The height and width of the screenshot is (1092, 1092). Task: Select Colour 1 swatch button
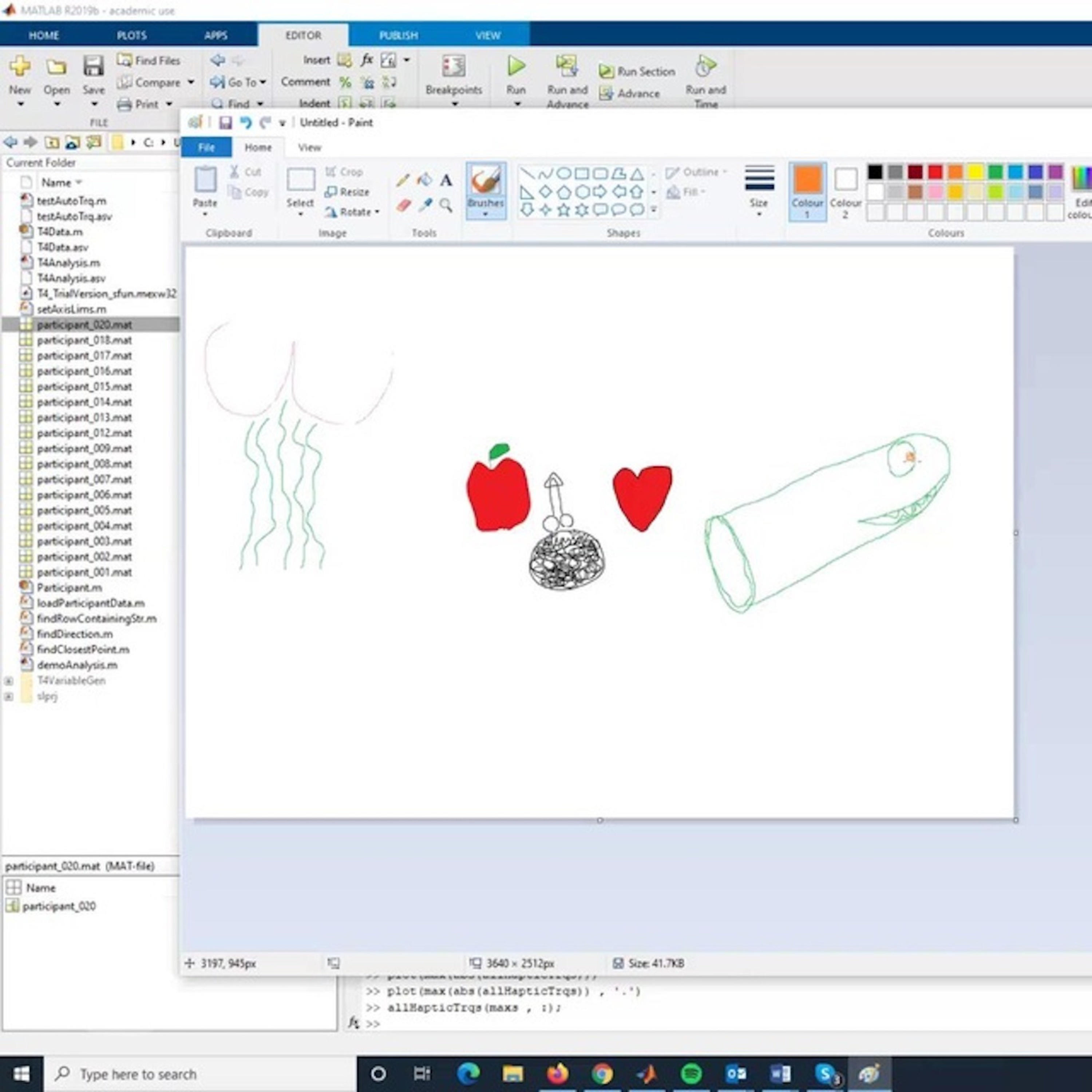(807, 192)
